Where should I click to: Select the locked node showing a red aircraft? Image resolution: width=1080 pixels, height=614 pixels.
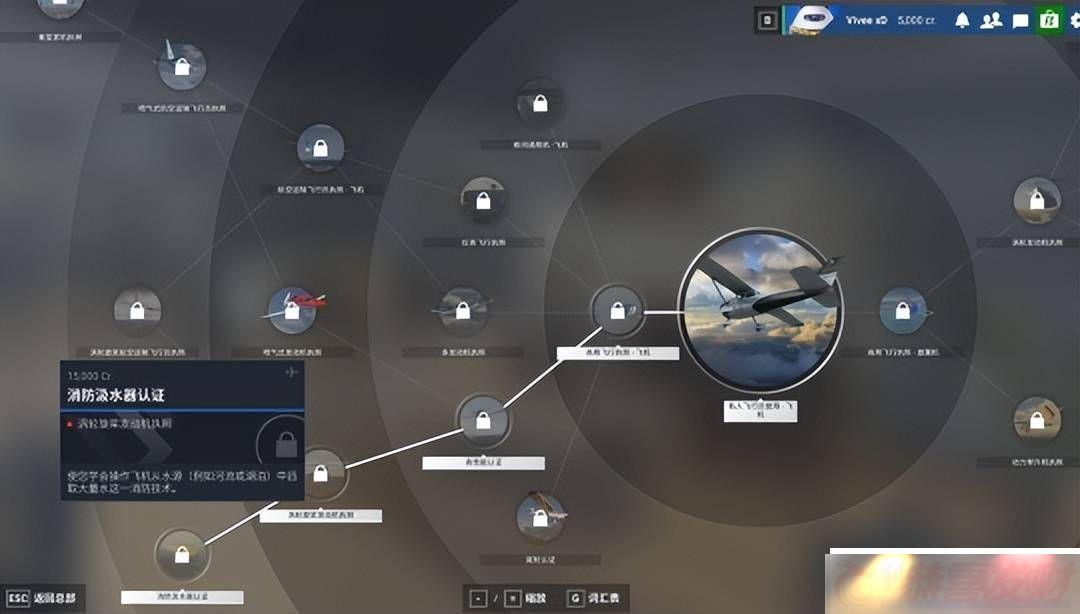tap(293, 311)
